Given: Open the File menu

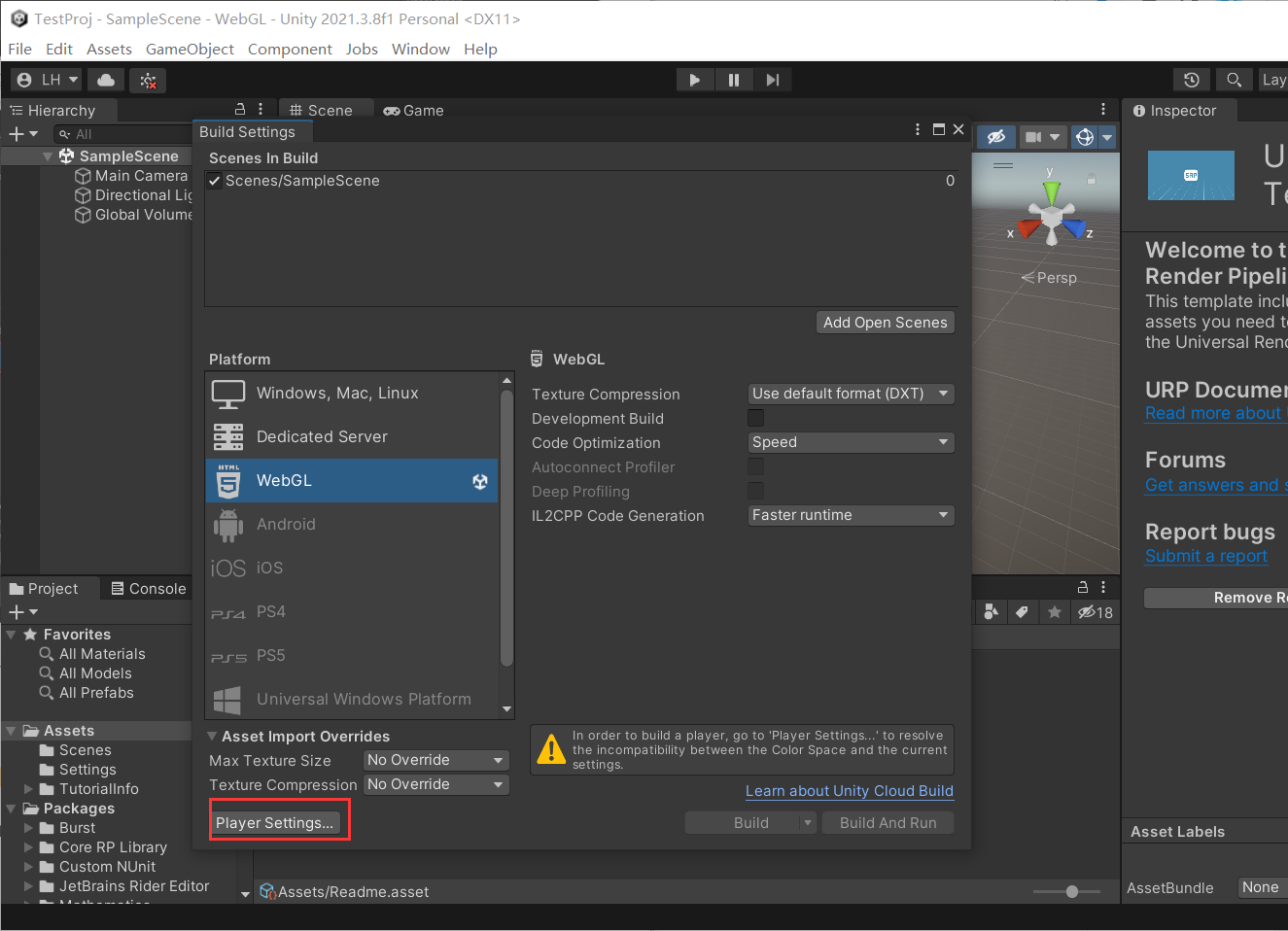Looking at the screenshot, I should 19,49.
